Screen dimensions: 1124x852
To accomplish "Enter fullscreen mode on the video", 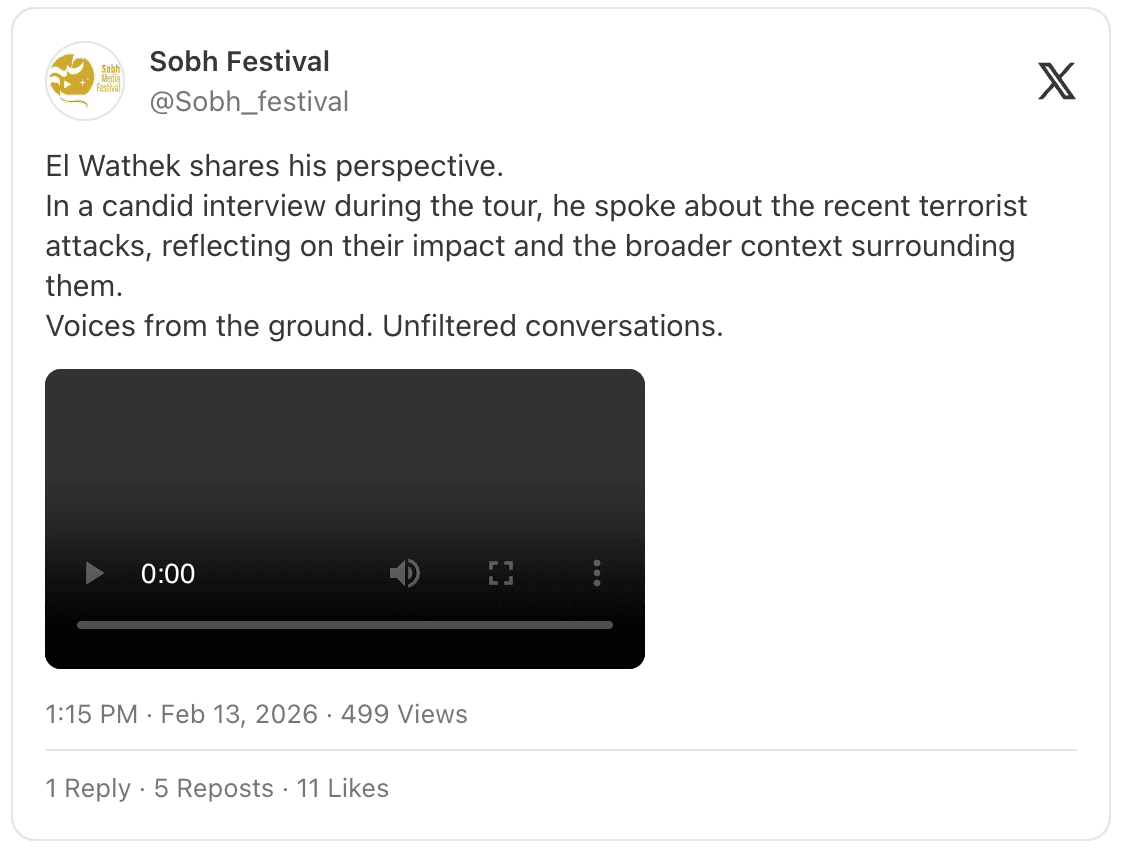I will pyautogui.click(x=500, y=573).
